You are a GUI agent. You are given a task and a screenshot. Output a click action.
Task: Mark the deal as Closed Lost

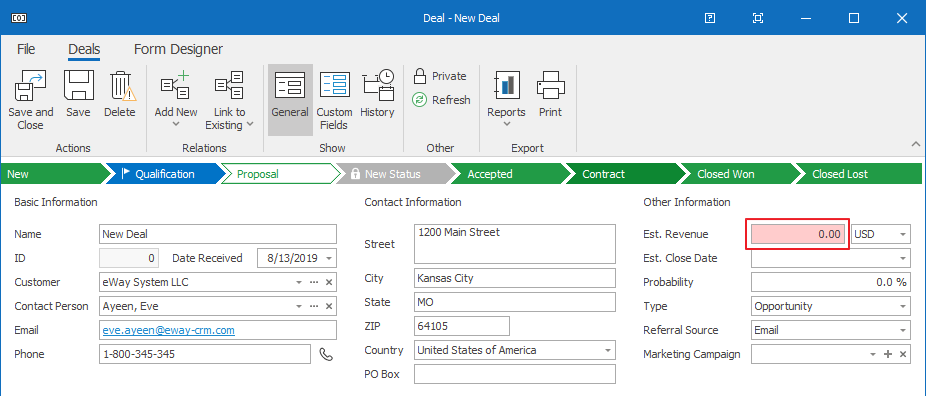pos(859,174)
